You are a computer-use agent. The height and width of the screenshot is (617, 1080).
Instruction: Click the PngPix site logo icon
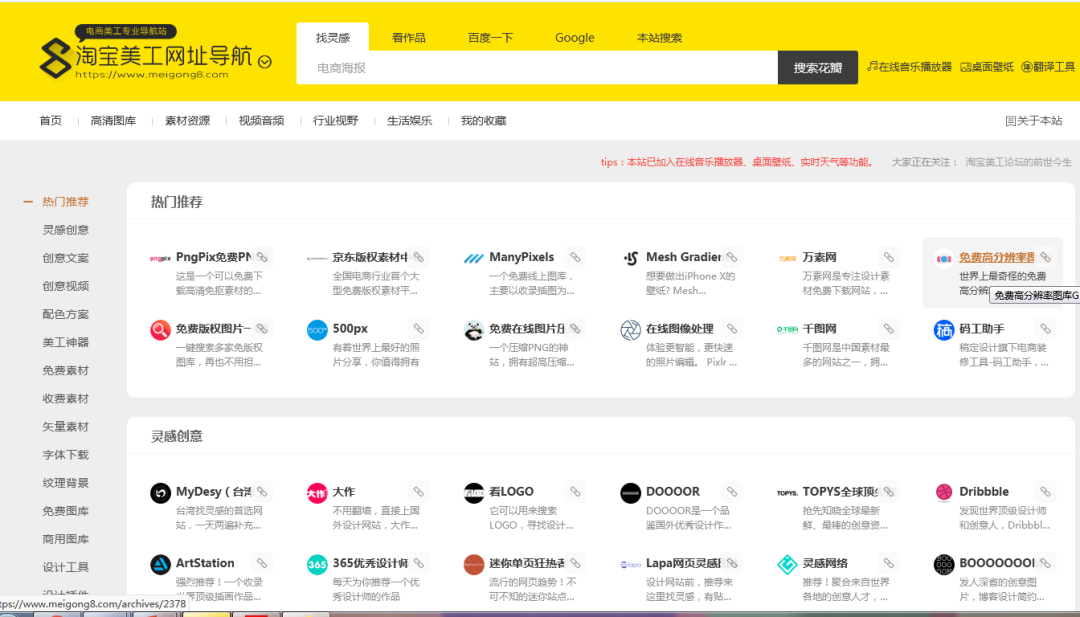tap(160, 258)
